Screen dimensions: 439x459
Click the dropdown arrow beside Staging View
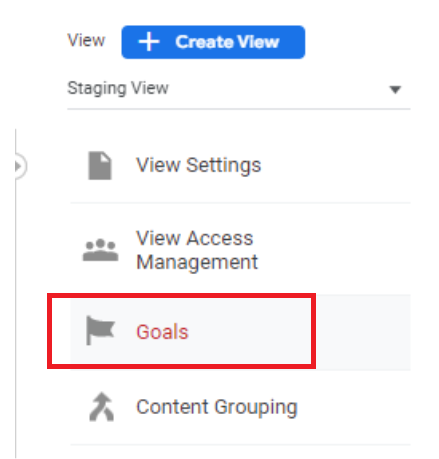pos(395,89)
